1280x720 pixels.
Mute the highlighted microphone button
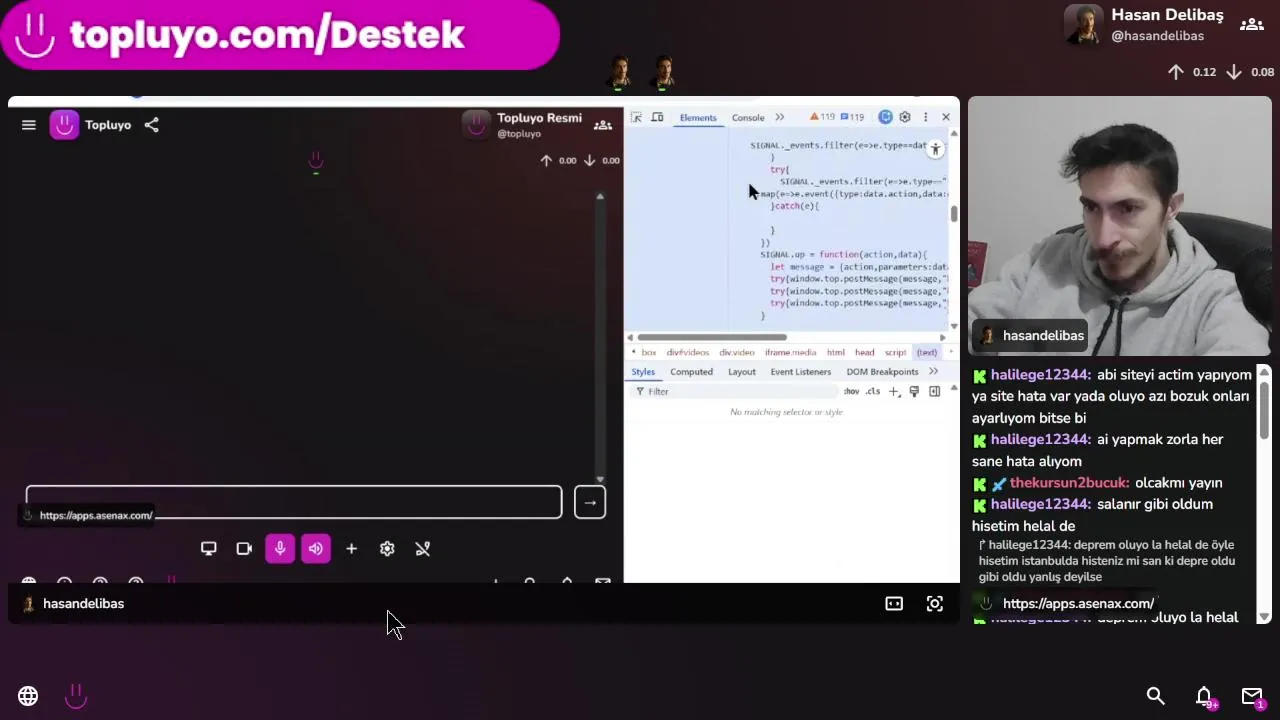tap(280, 548)
